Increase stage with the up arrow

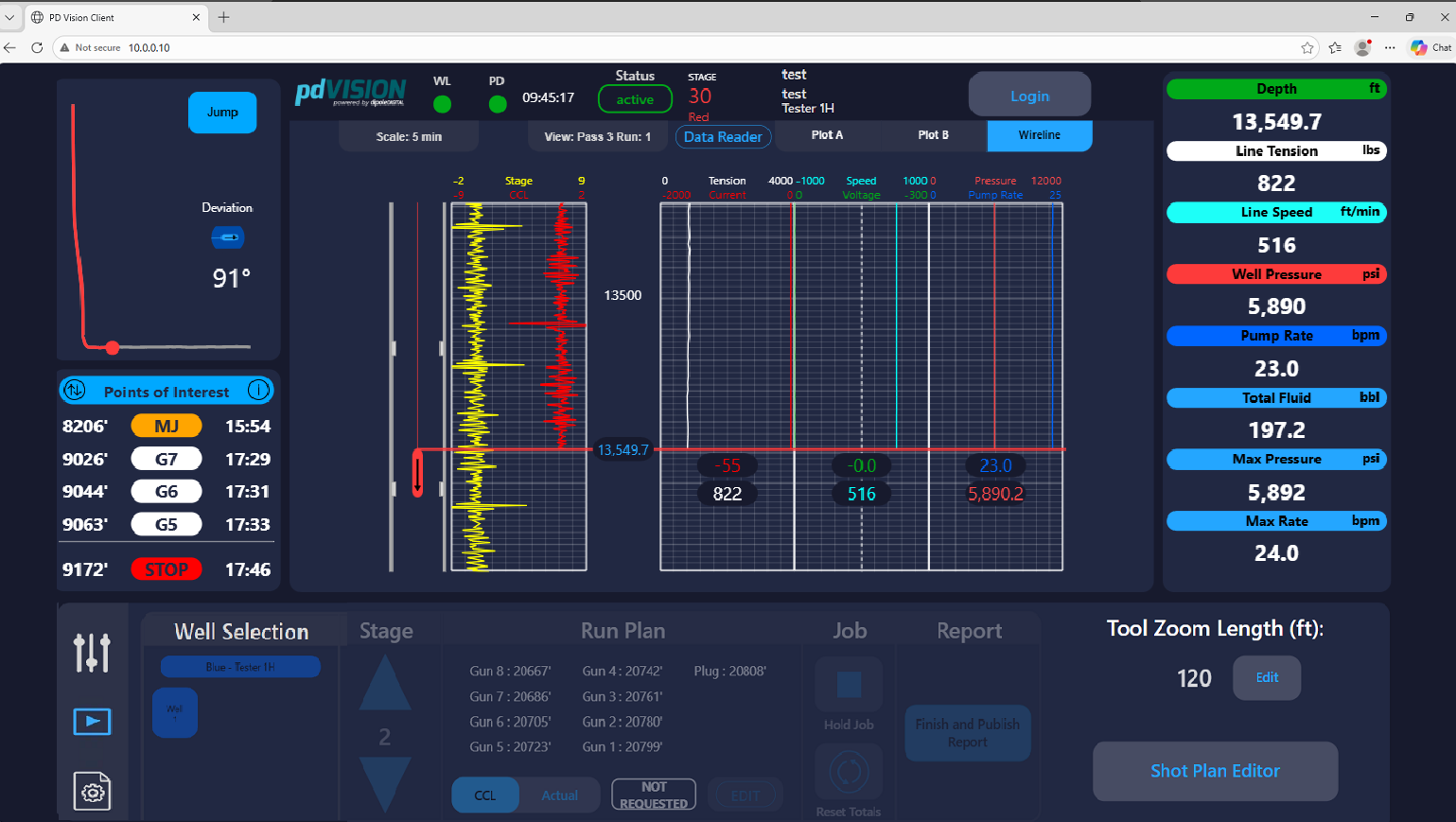pos(385,682)
